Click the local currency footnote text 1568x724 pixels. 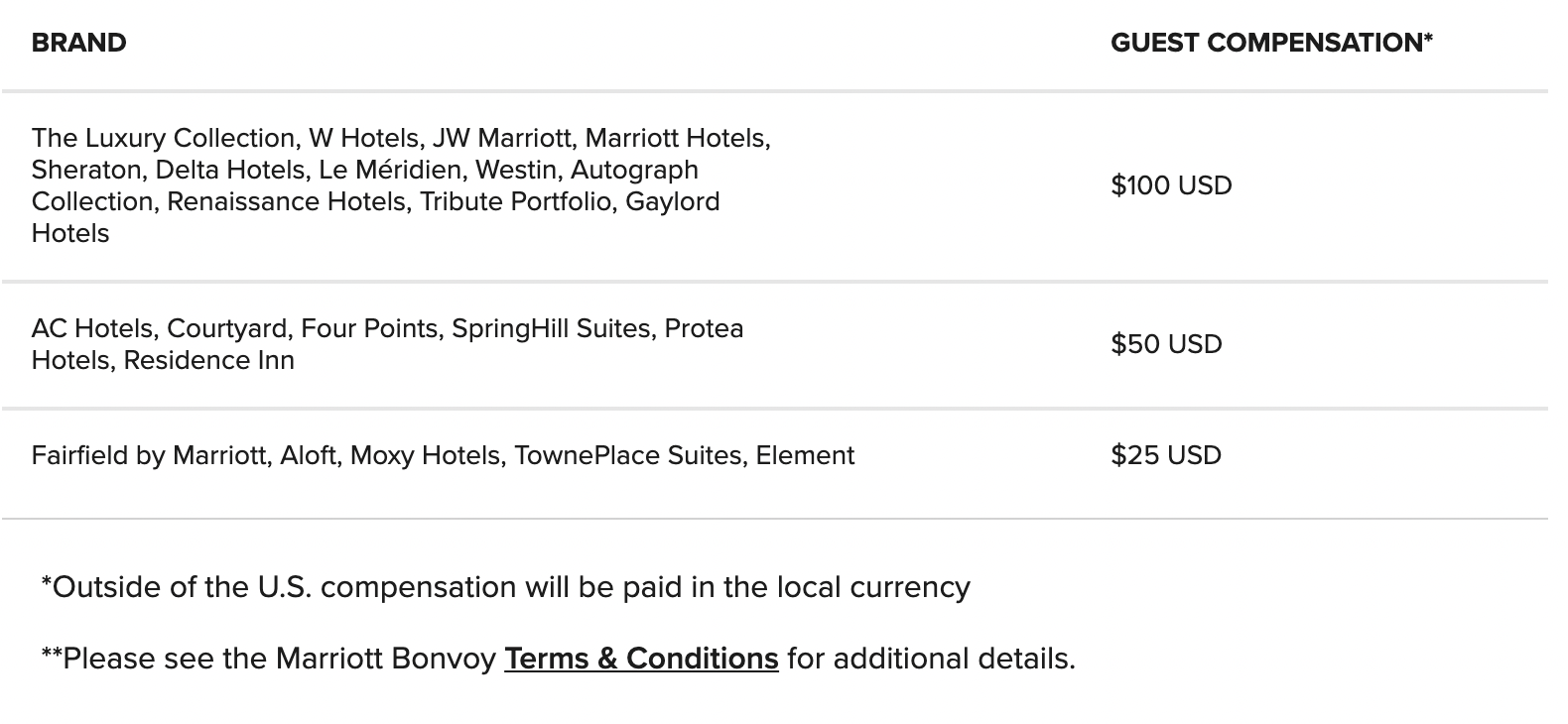click(505, 587)
